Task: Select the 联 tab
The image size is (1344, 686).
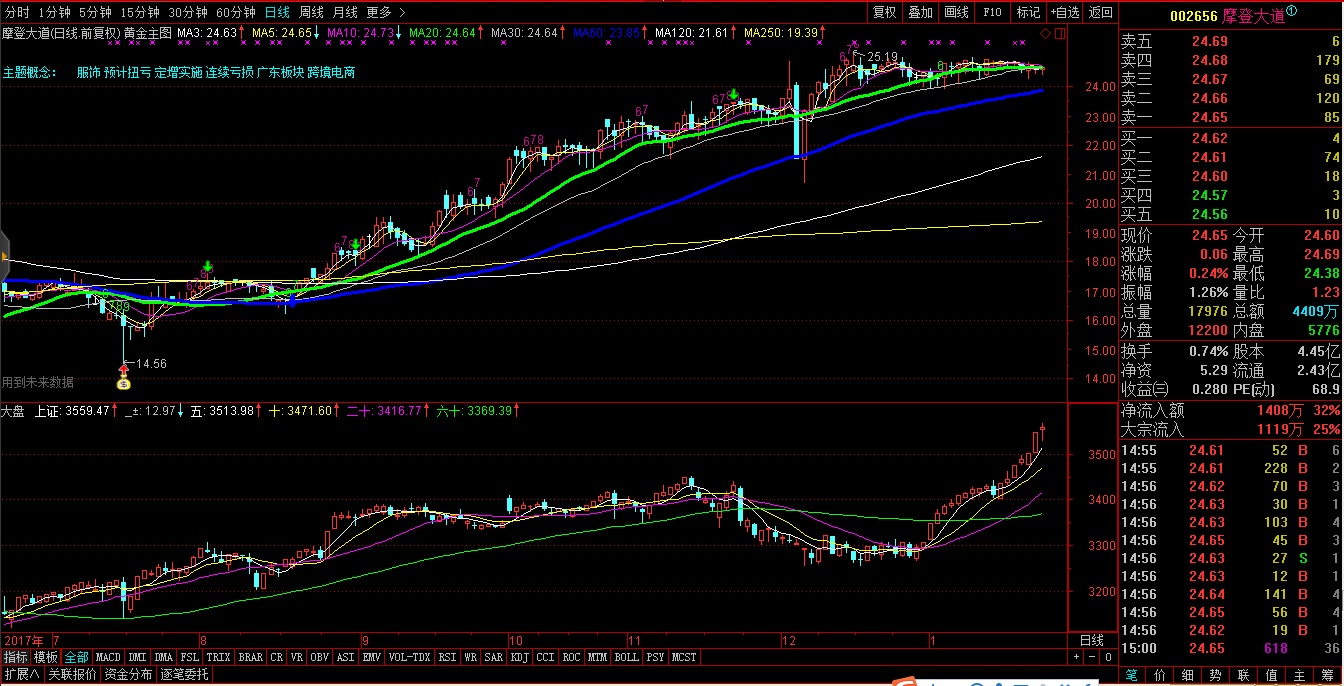Action: tap(1245, 675)
